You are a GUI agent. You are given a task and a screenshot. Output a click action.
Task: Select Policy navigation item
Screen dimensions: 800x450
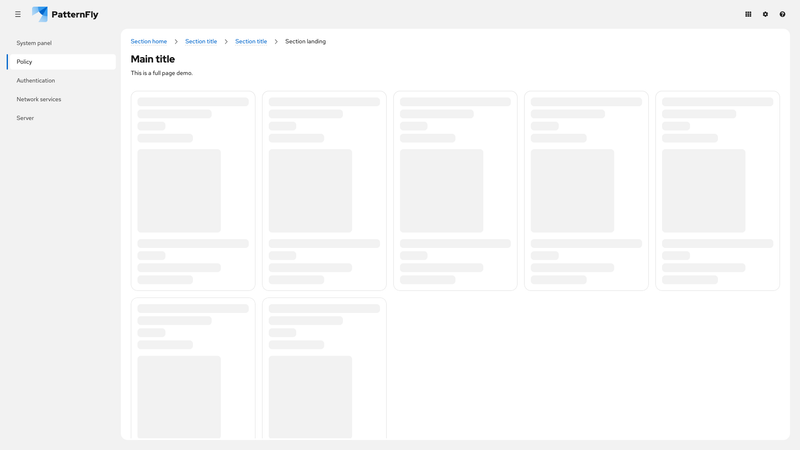point(61,62)
